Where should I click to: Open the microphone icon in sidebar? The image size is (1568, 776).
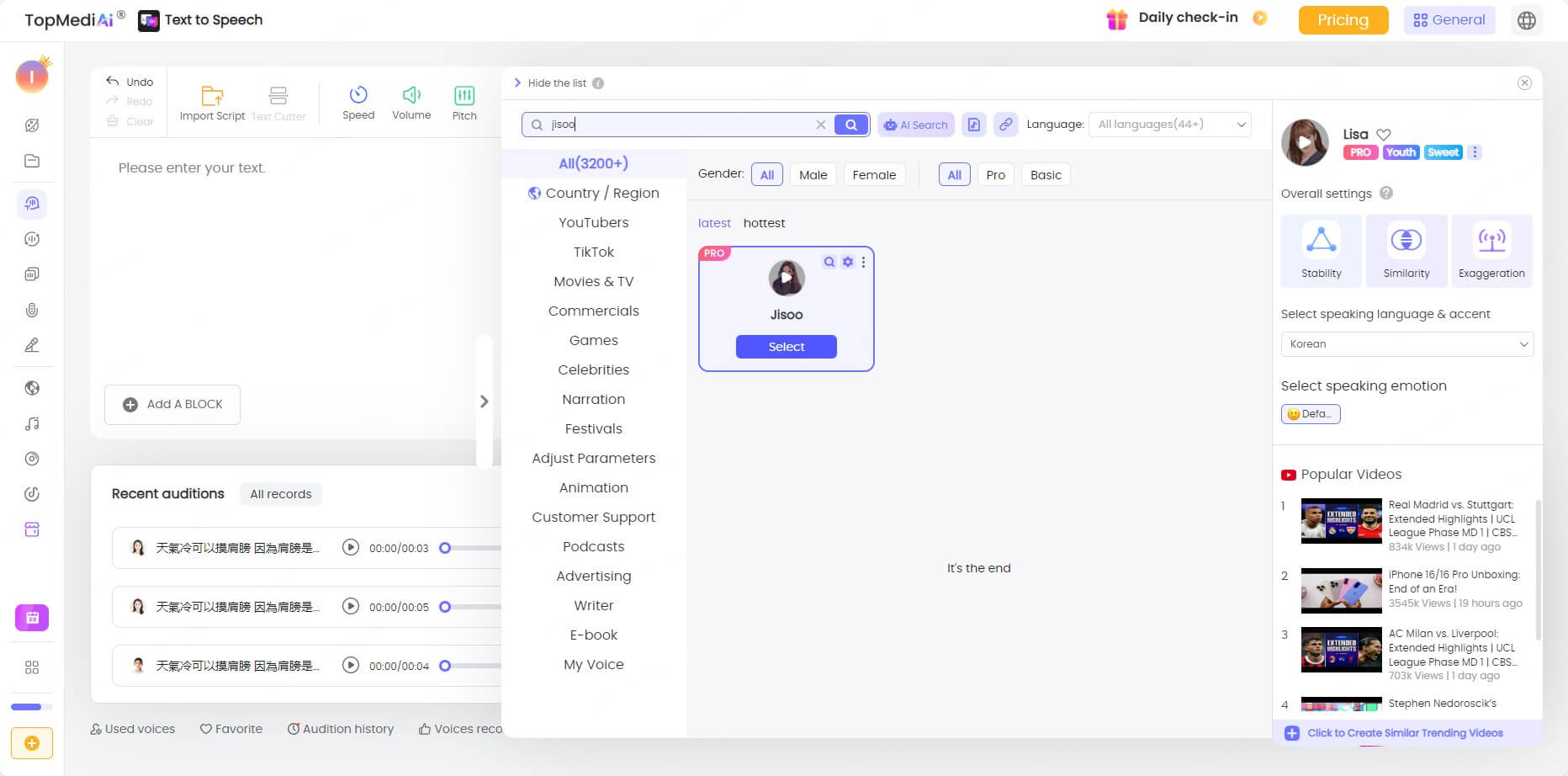point(32,310)
